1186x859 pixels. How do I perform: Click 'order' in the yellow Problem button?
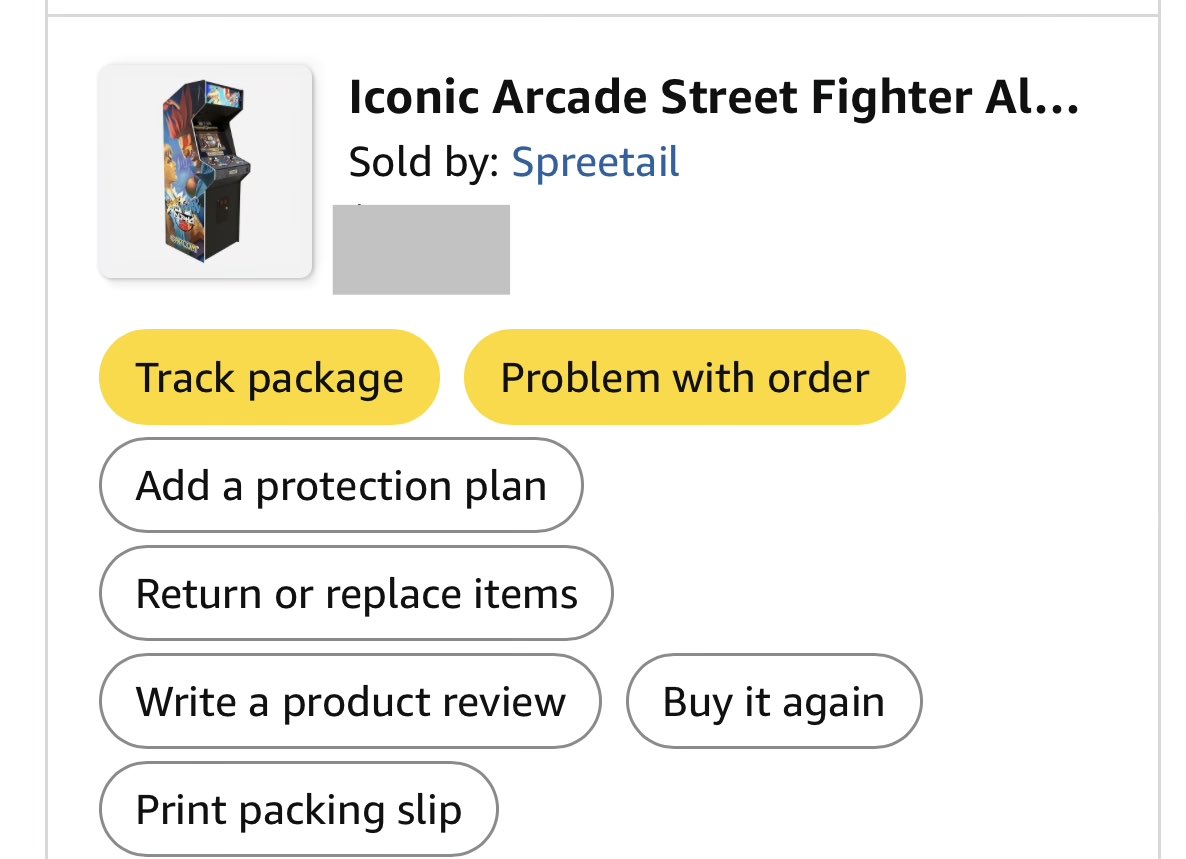818,377
